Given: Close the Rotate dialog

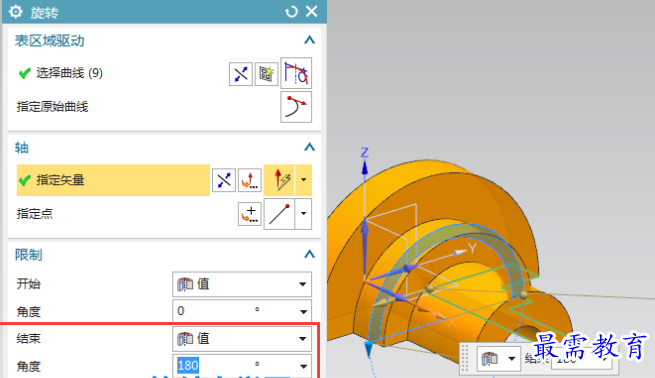Looking at the screenshot, I should click(x=312, y=12).
